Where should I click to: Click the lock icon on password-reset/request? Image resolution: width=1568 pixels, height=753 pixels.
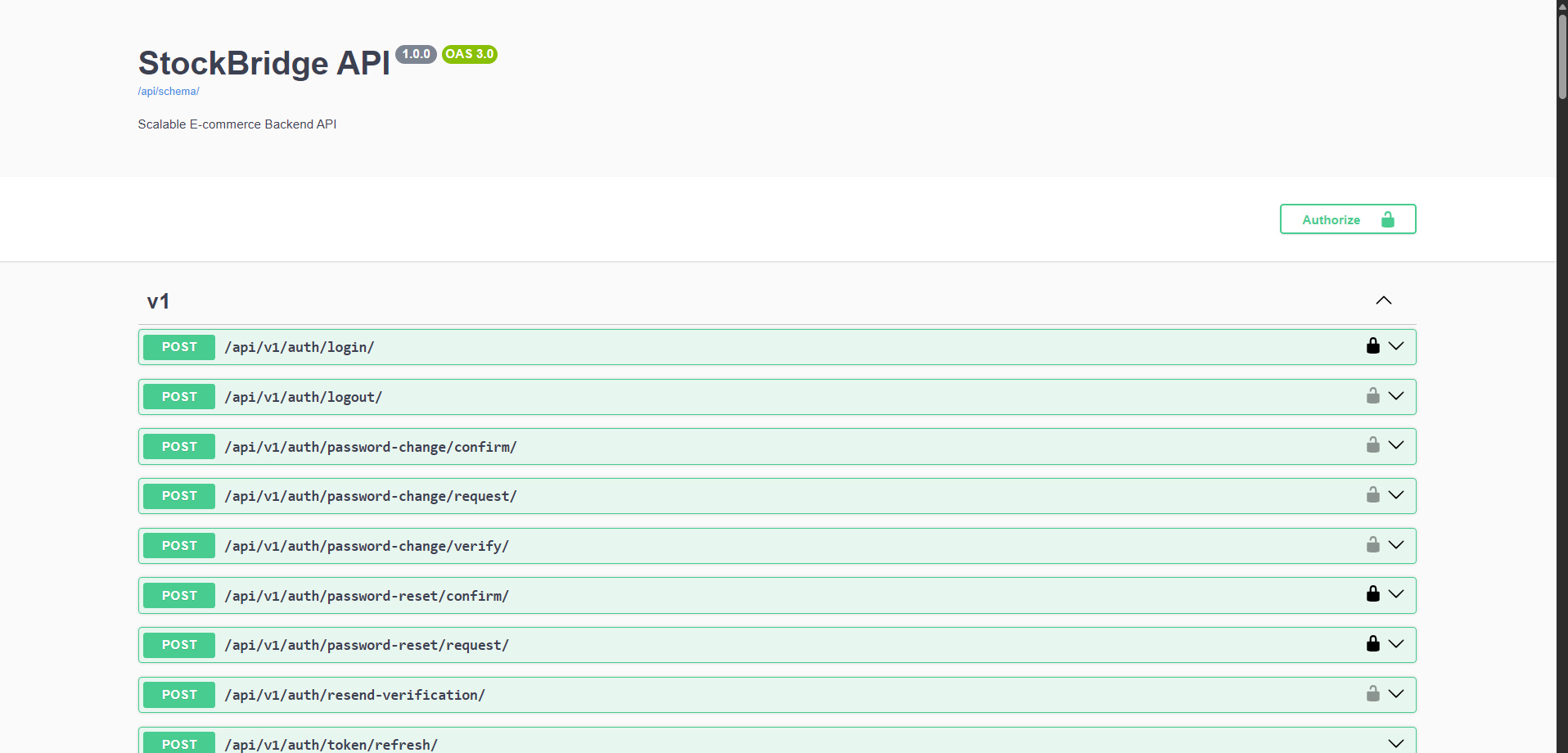(1373, 643)
